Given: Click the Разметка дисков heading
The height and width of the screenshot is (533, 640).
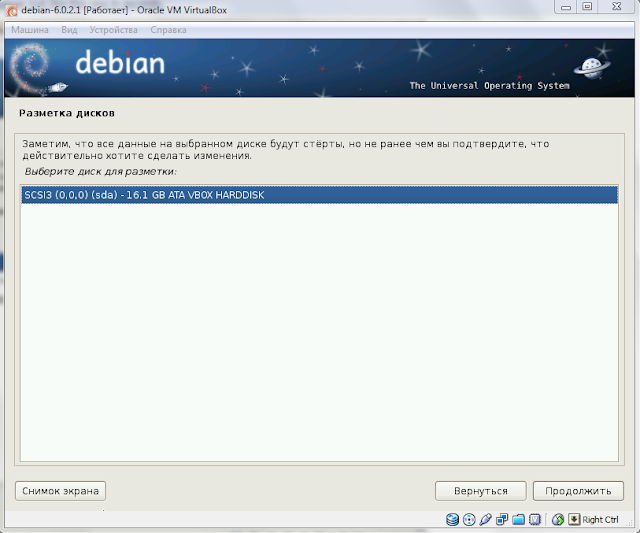Looking at the screenshot, I should click(67, 113).
